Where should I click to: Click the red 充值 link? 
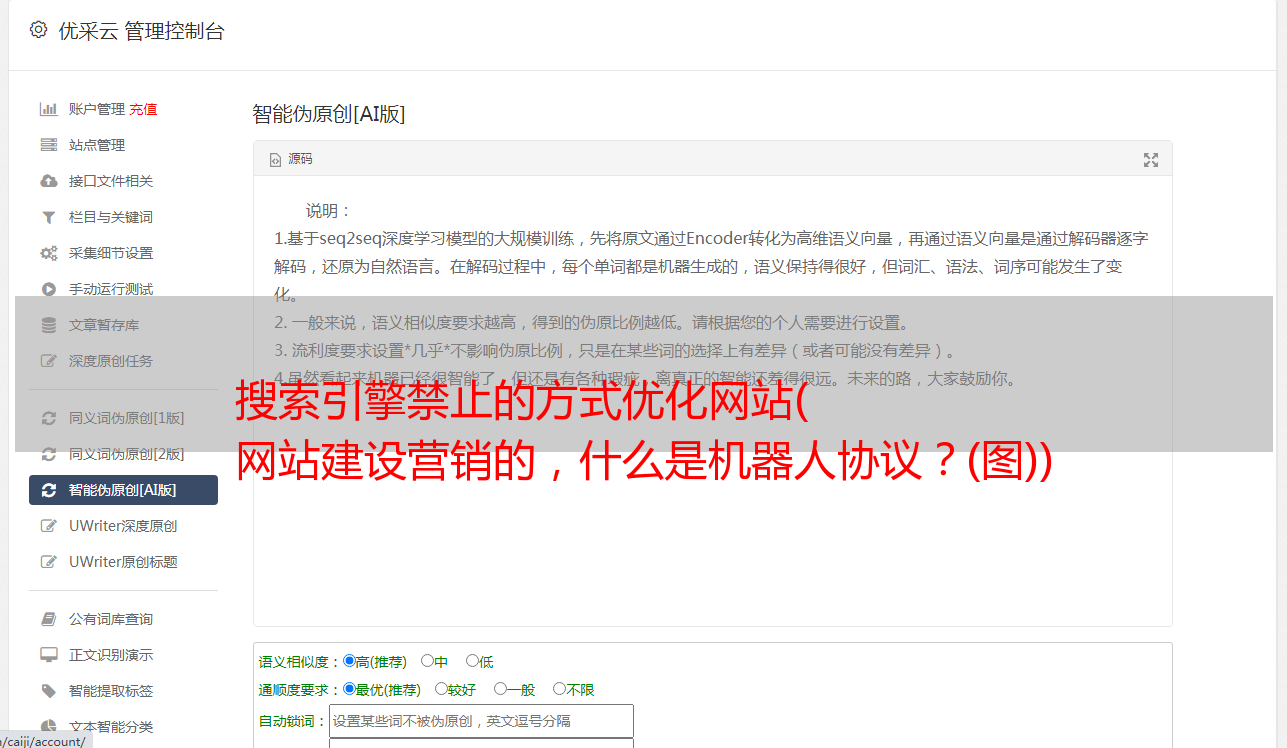(x=143, y=109)
